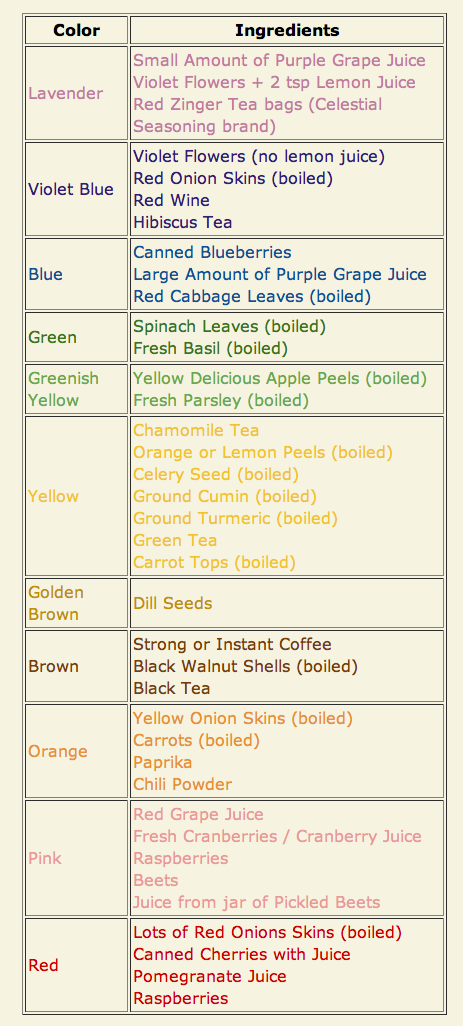Select the Dill Seeds ingredient

[173, 603]
